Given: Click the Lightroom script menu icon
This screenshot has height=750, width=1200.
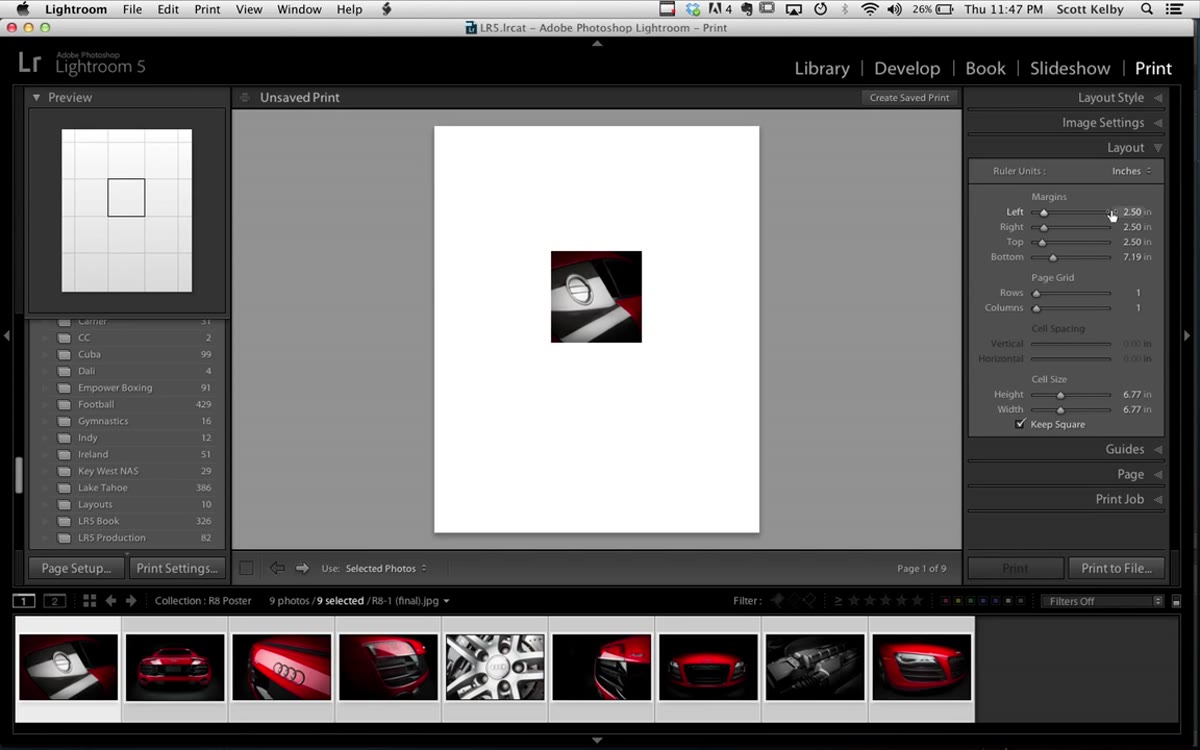Looking at the screenshot, I should coord(387,9).
